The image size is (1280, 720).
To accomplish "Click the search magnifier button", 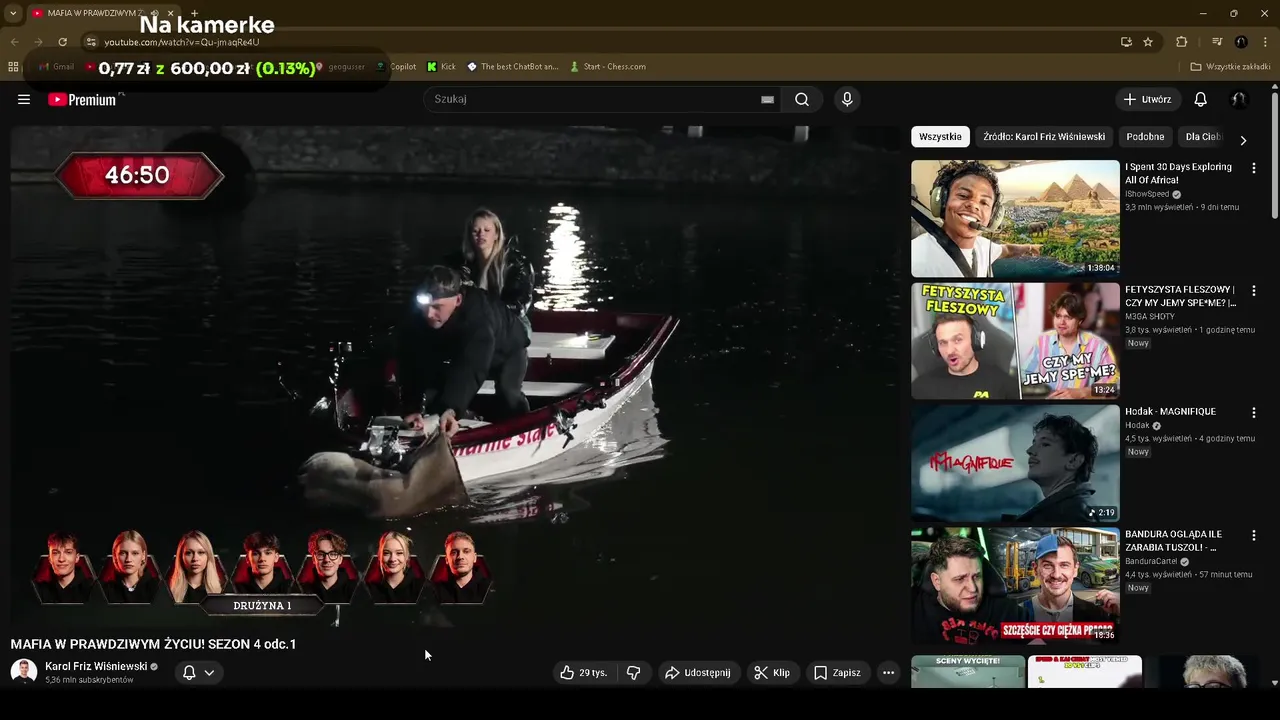I will coord(802,99).
